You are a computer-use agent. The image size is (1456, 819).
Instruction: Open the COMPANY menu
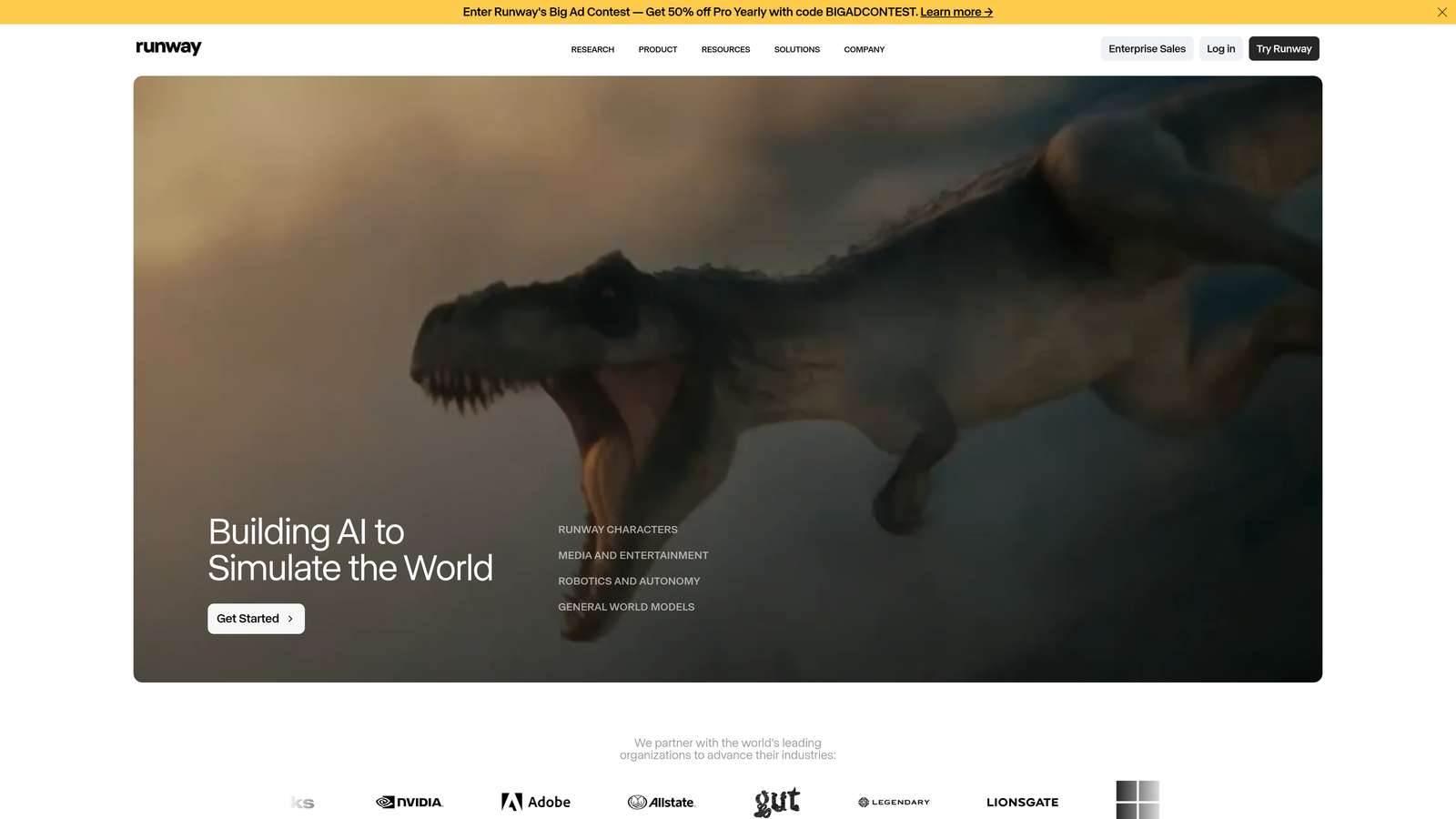863,49
